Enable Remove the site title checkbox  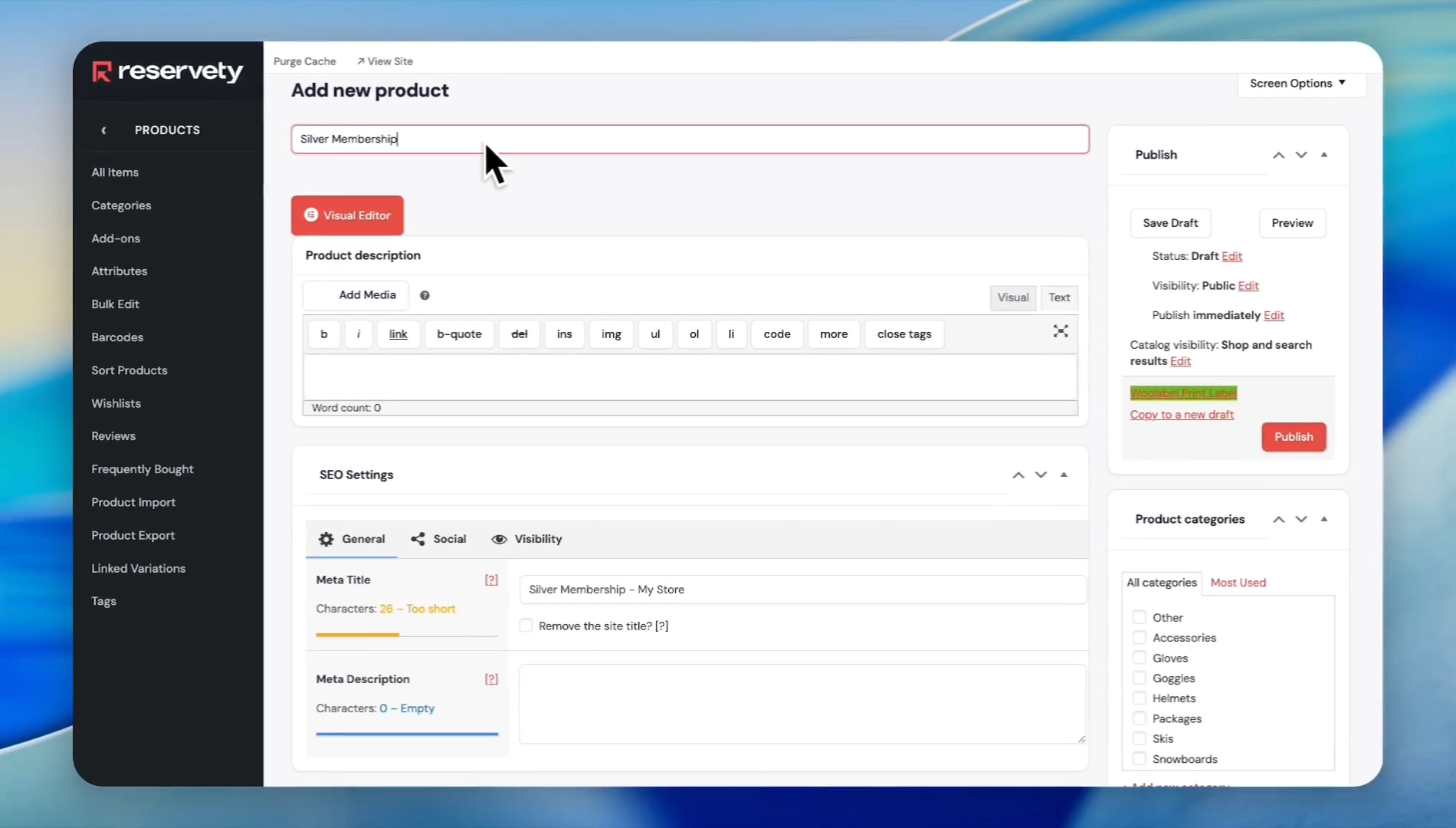tap(526, 626)
